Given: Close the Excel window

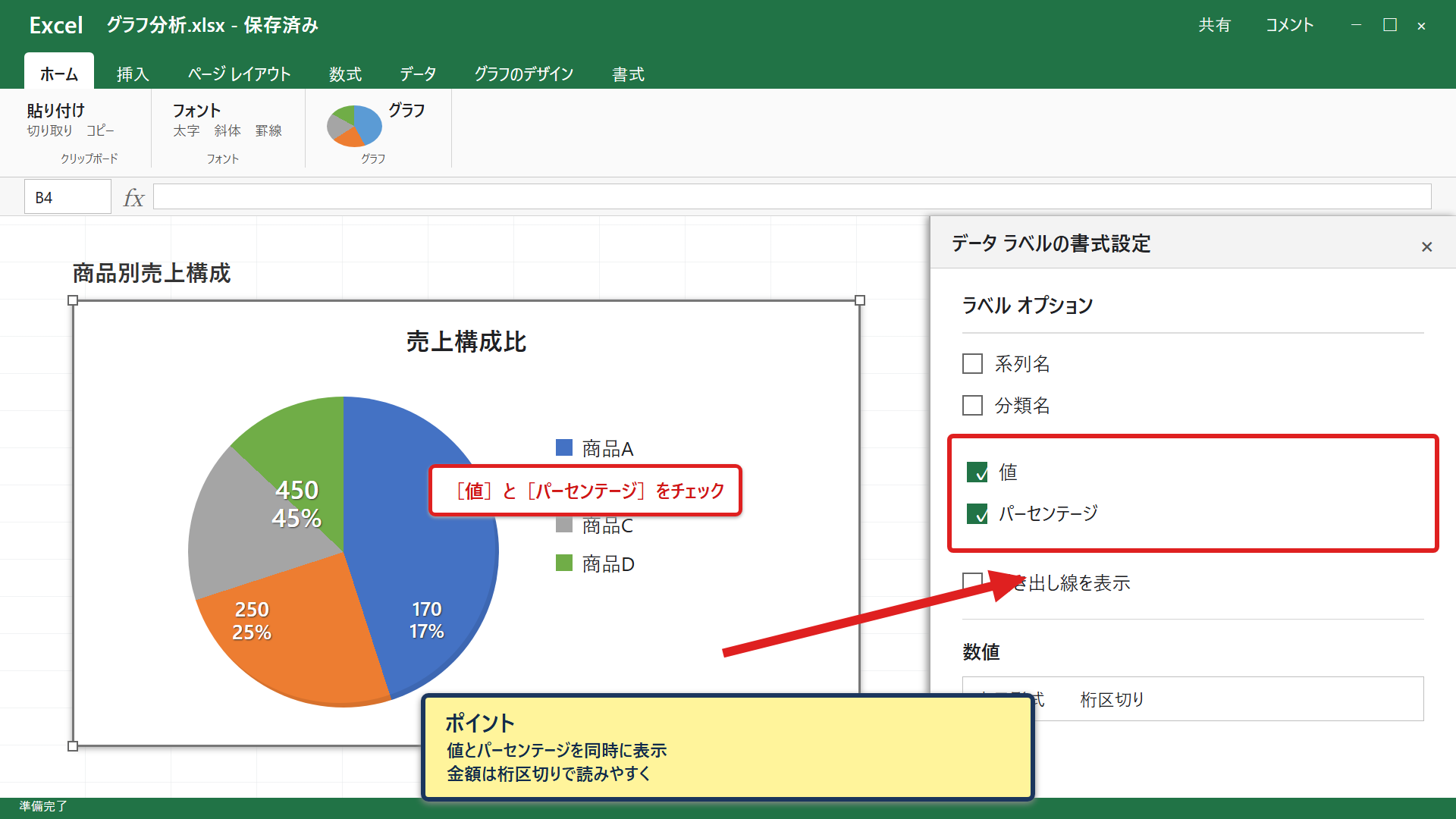Looking at the screenshot, I should [x=1421, y=26].
